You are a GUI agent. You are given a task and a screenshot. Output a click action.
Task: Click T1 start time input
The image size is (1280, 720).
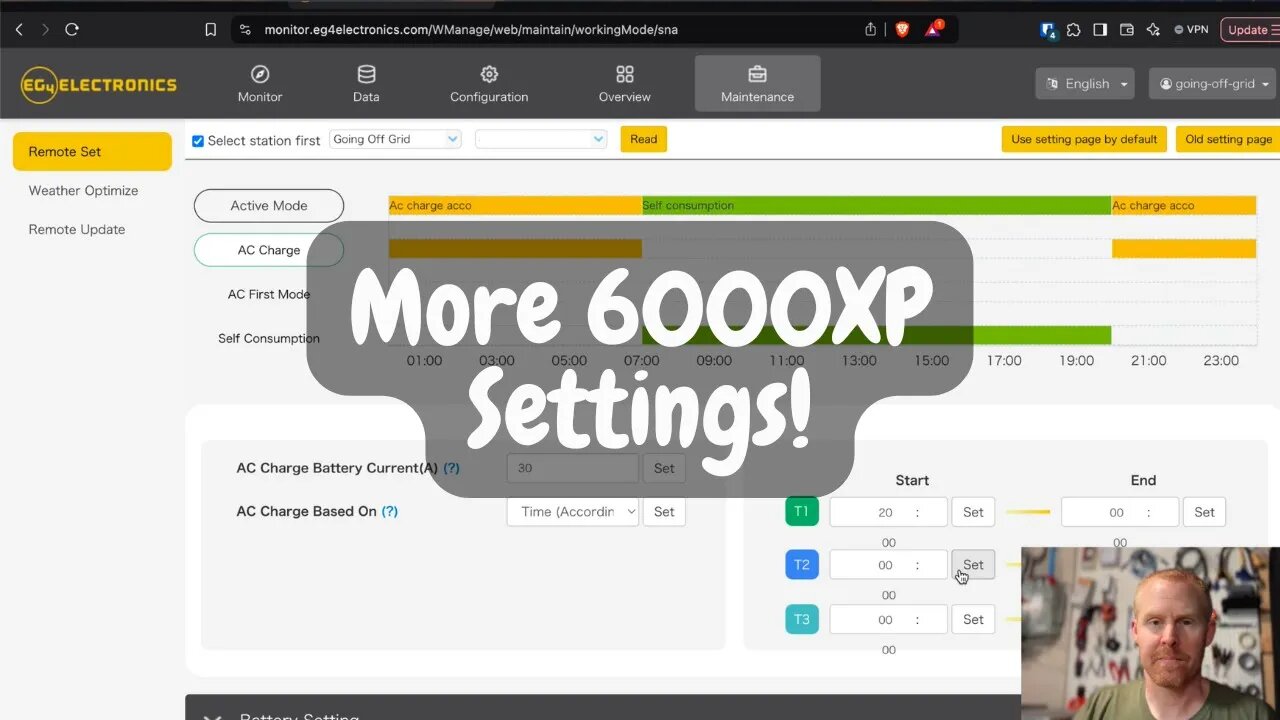tap(888, 512)
